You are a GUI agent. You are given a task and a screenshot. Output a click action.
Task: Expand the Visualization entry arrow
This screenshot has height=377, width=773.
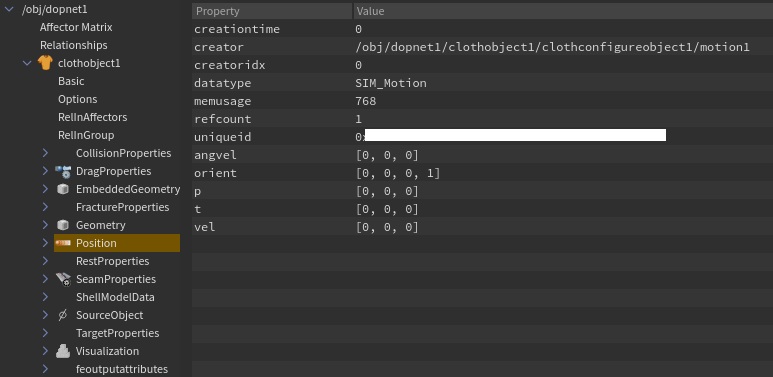[45, 351]
